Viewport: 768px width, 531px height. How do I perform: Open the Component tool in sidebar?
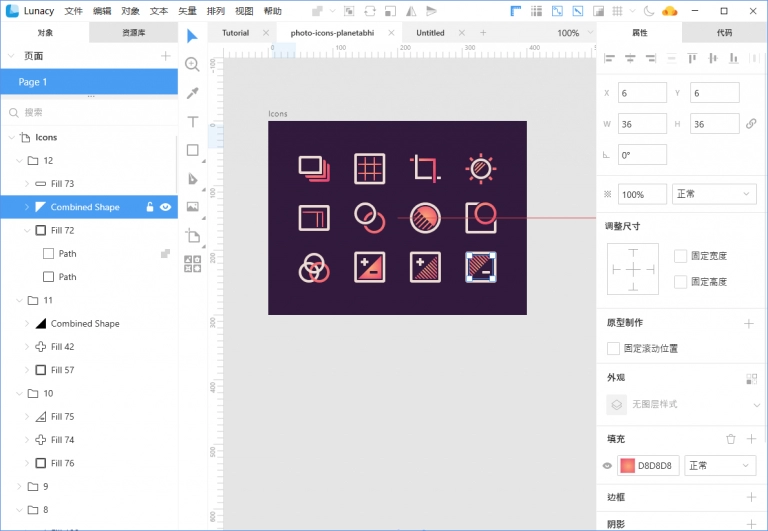(x=192, y=264)
